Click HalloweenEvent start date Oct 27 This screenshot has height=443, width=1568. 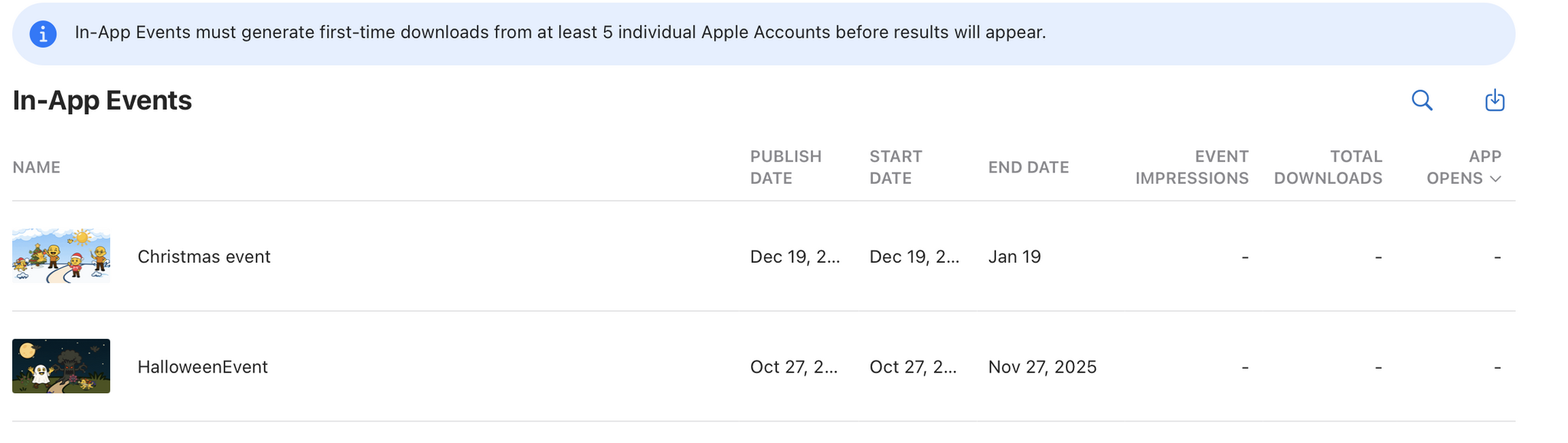913,367
